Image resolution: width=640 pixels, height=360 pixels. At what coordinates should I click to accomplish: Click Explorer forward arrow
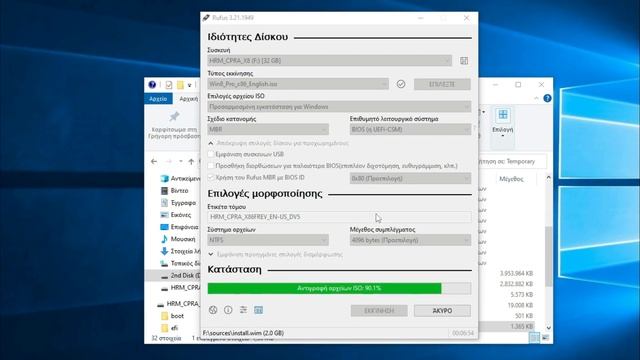(168, 162)
